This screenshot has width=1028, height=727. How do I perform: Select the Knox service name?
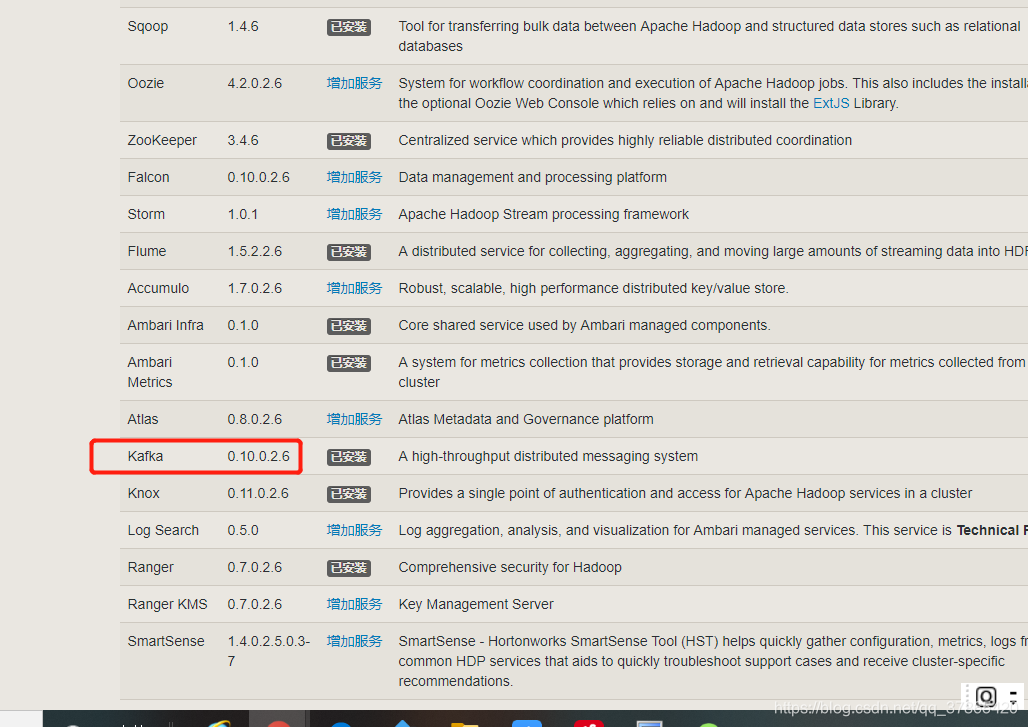click(144, 494)
